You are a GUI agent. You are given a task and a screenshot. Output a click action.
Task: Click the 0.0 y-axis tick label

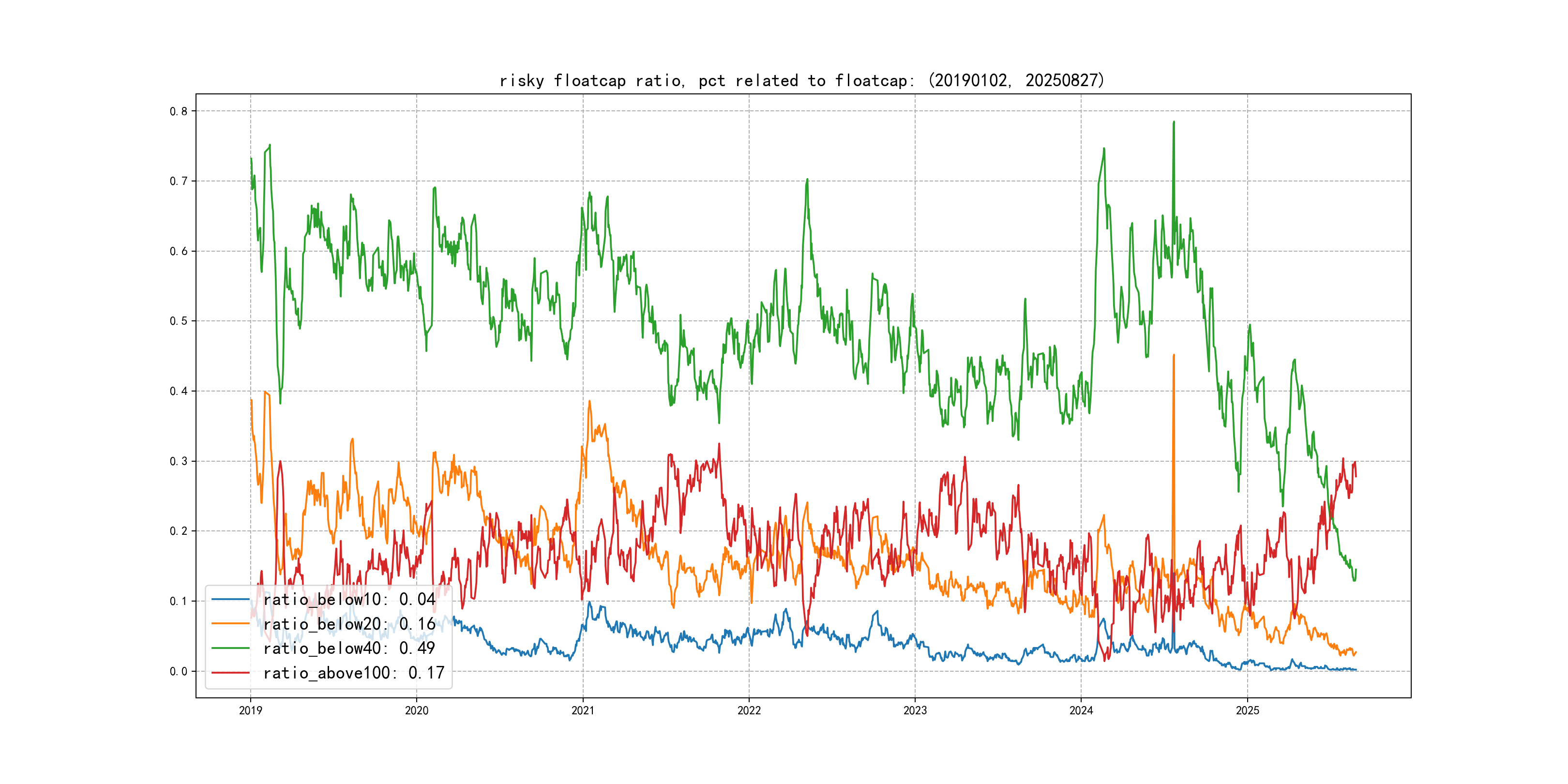(179, 671)
